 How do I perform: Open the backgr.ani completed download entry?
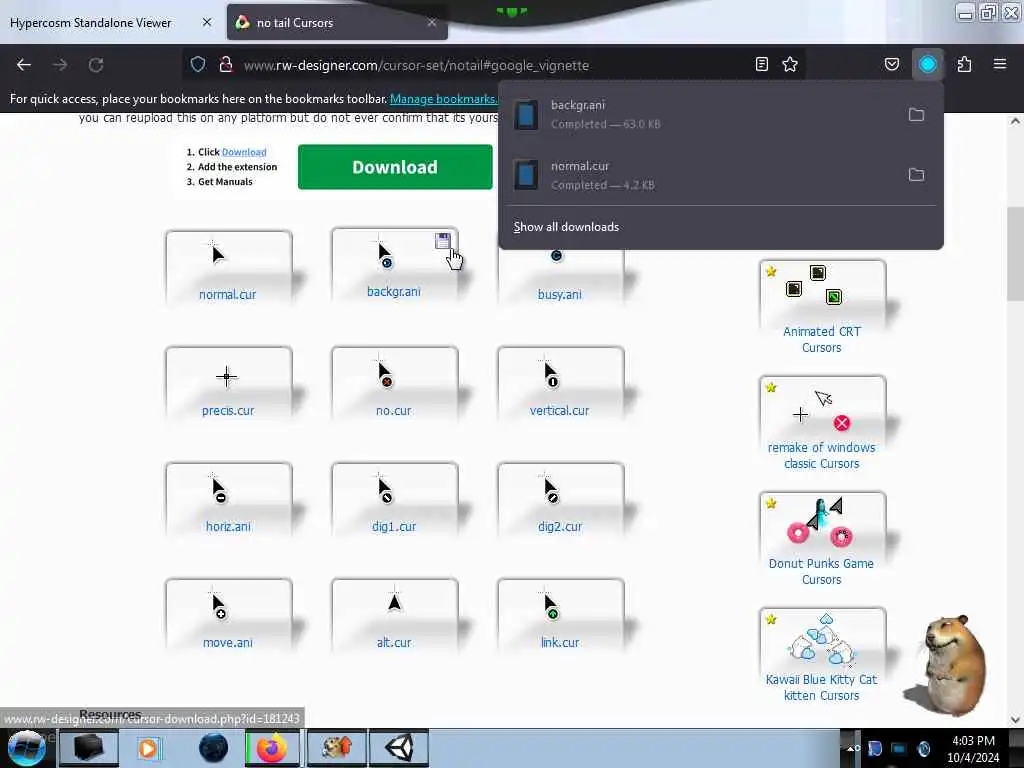point(702,115)
